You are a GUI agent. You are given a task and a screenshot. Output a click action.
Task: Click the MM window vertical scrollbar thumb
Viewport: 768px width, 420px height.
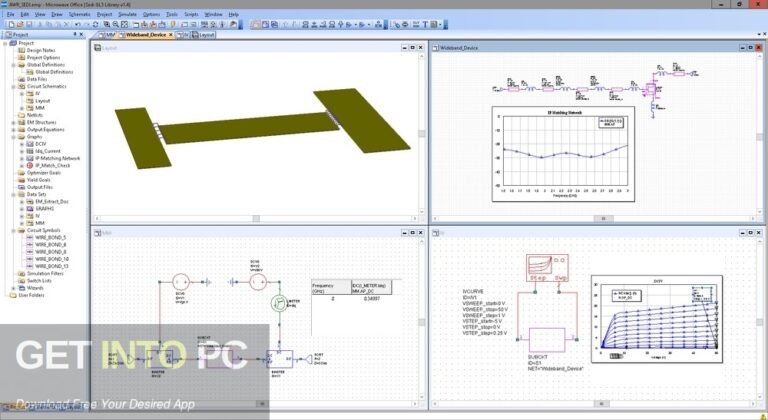click(421, 322)
